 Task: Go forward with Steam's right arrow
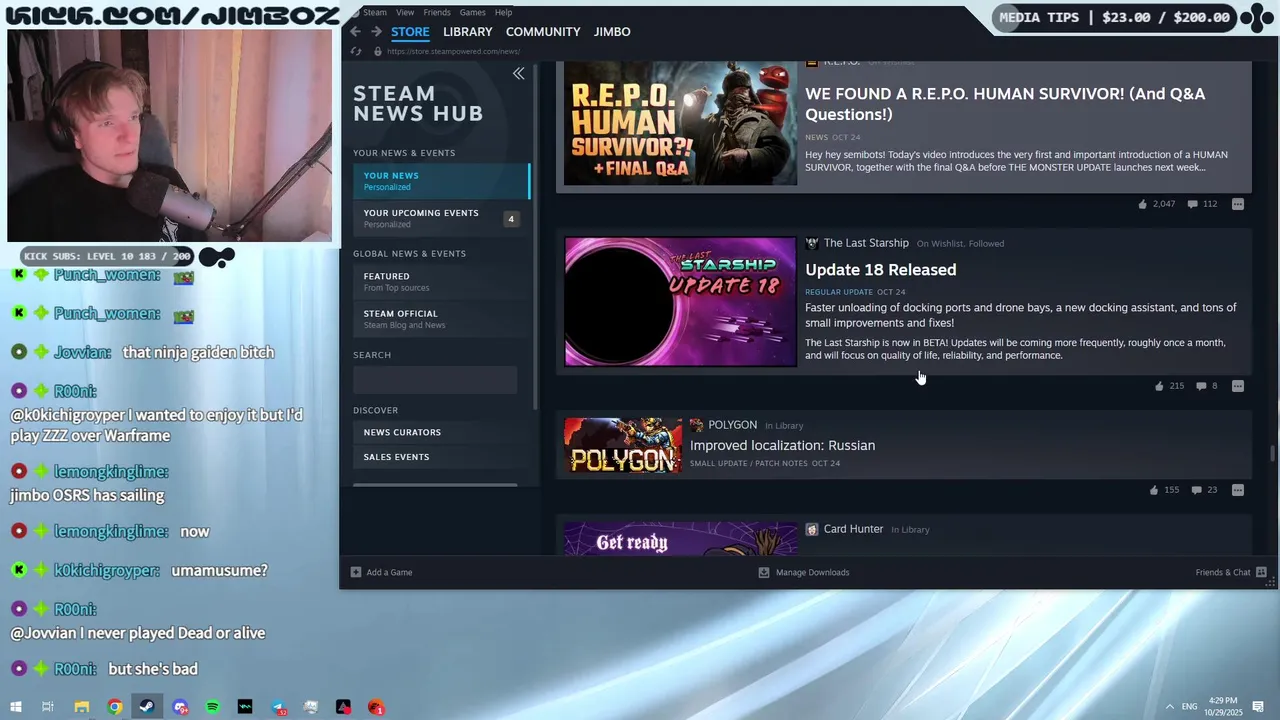click(x=376, y=32)
